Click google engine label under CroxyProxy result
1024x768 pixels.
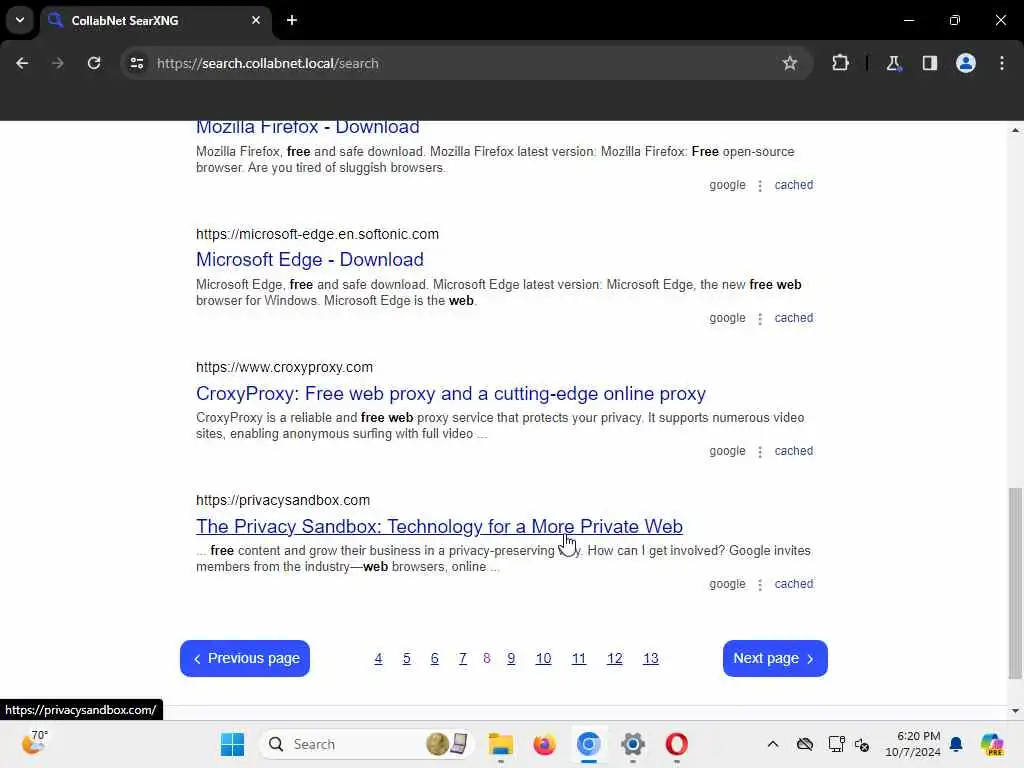coord(727,451)
